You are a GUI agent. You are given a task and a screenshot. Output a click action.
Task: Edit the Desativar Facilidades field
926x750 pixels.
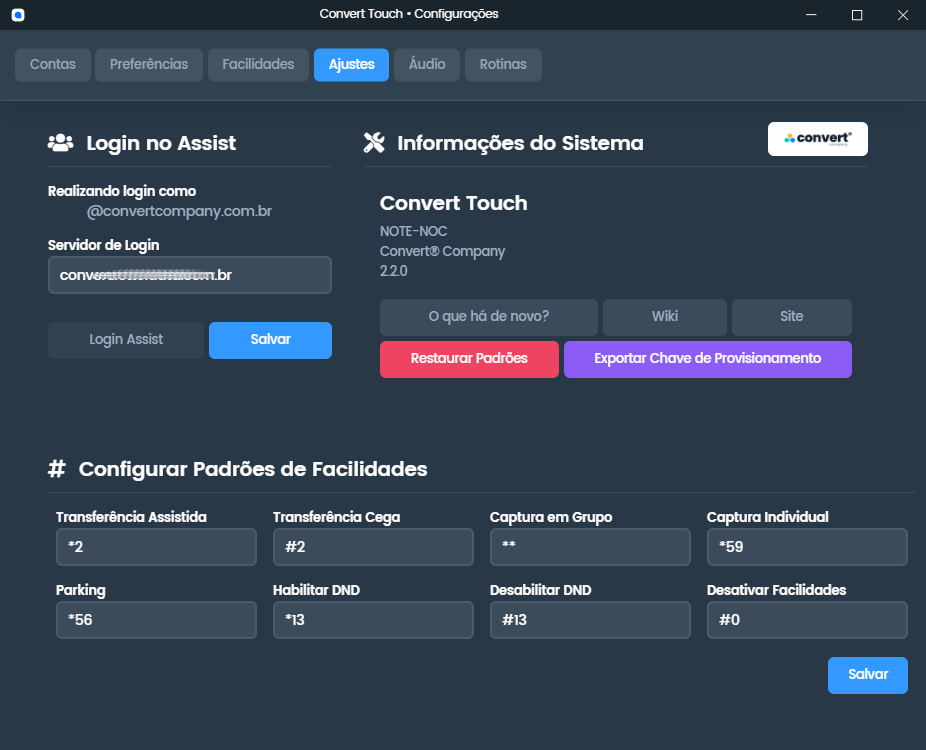pos(807,620)
